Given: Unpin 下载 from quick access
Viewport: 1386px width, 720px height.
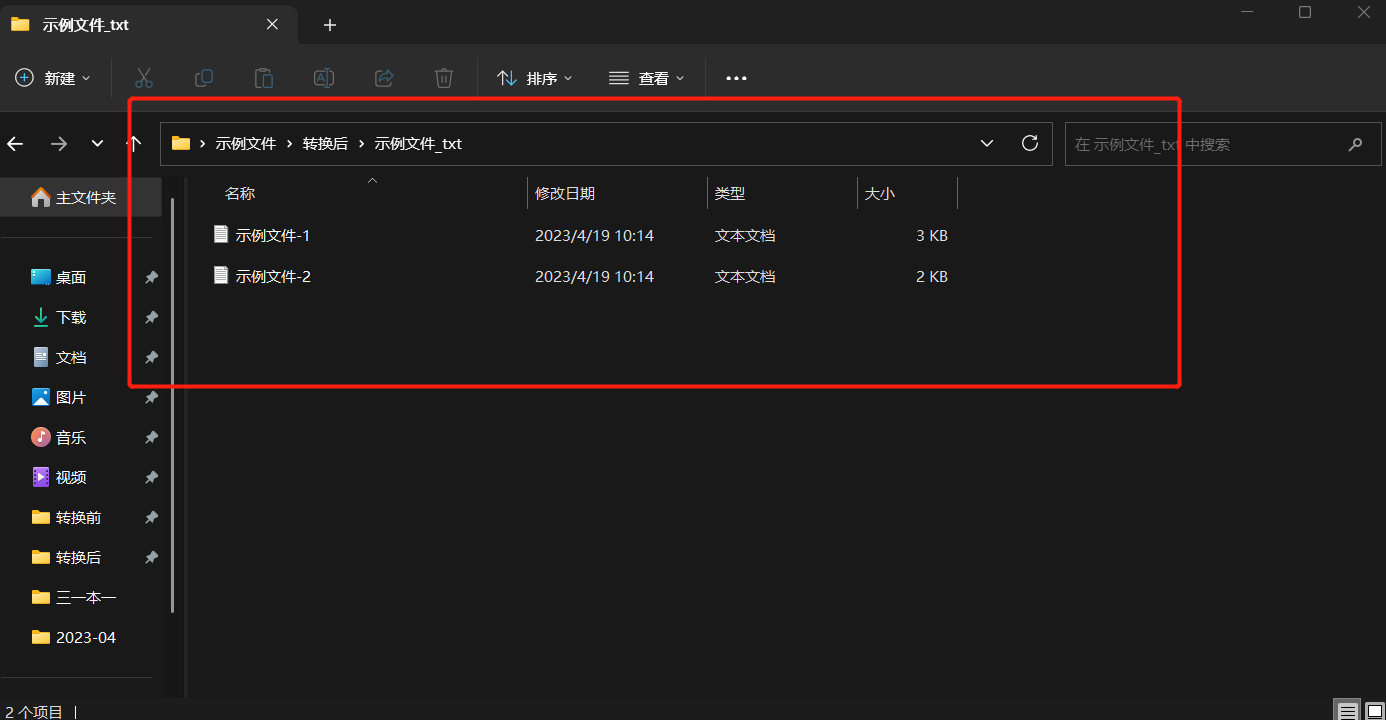Looking at the screenshot, I should coord(151,317).
